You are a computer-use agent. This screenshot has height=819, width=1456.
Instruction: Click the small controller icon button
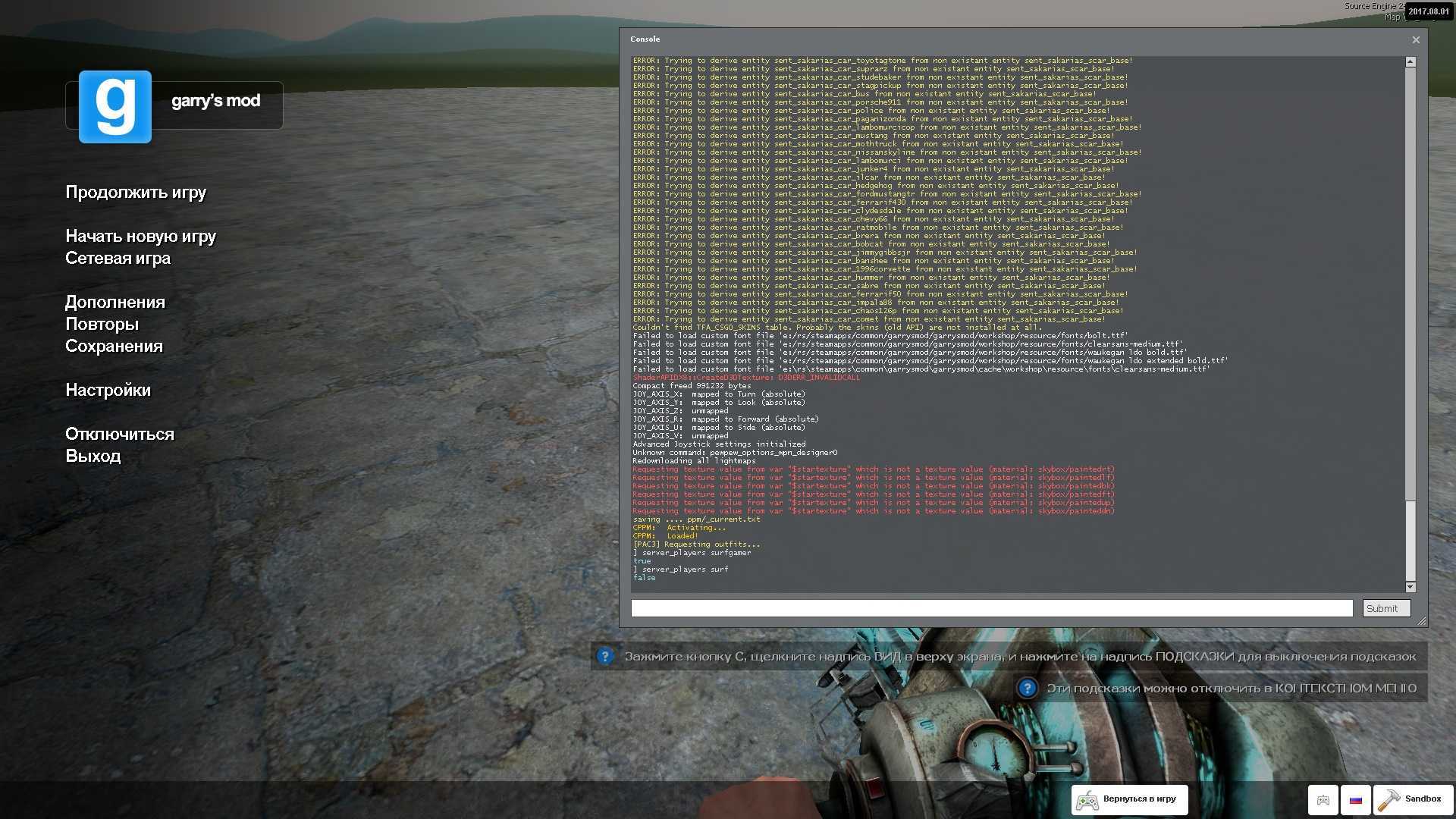pos(1323,800)
